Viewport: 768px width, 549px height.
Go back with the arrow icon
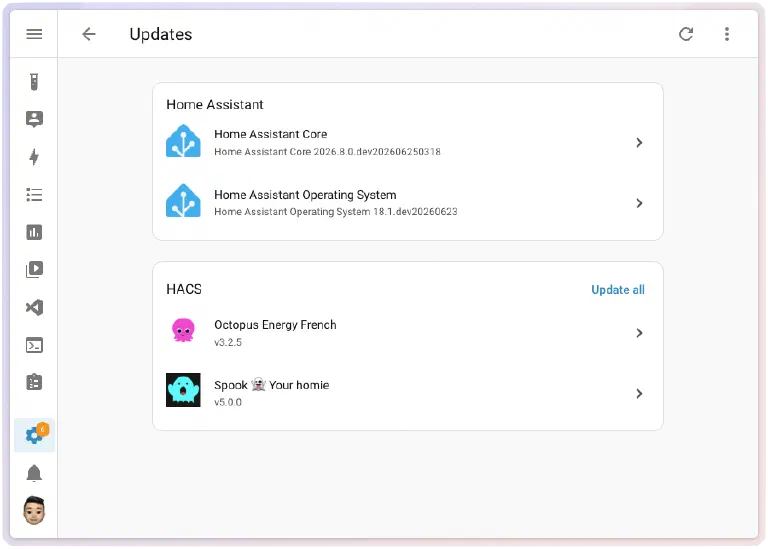pyautogui.click(x=89, y=34)
